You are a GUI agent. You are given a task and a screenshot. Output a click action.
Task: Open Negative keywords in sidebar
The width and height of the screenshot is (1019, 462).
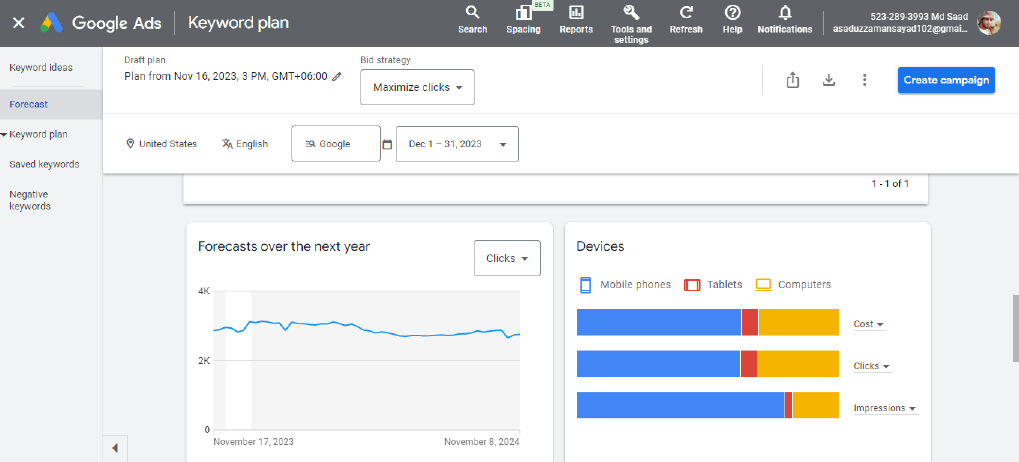[x=30, y=200]
